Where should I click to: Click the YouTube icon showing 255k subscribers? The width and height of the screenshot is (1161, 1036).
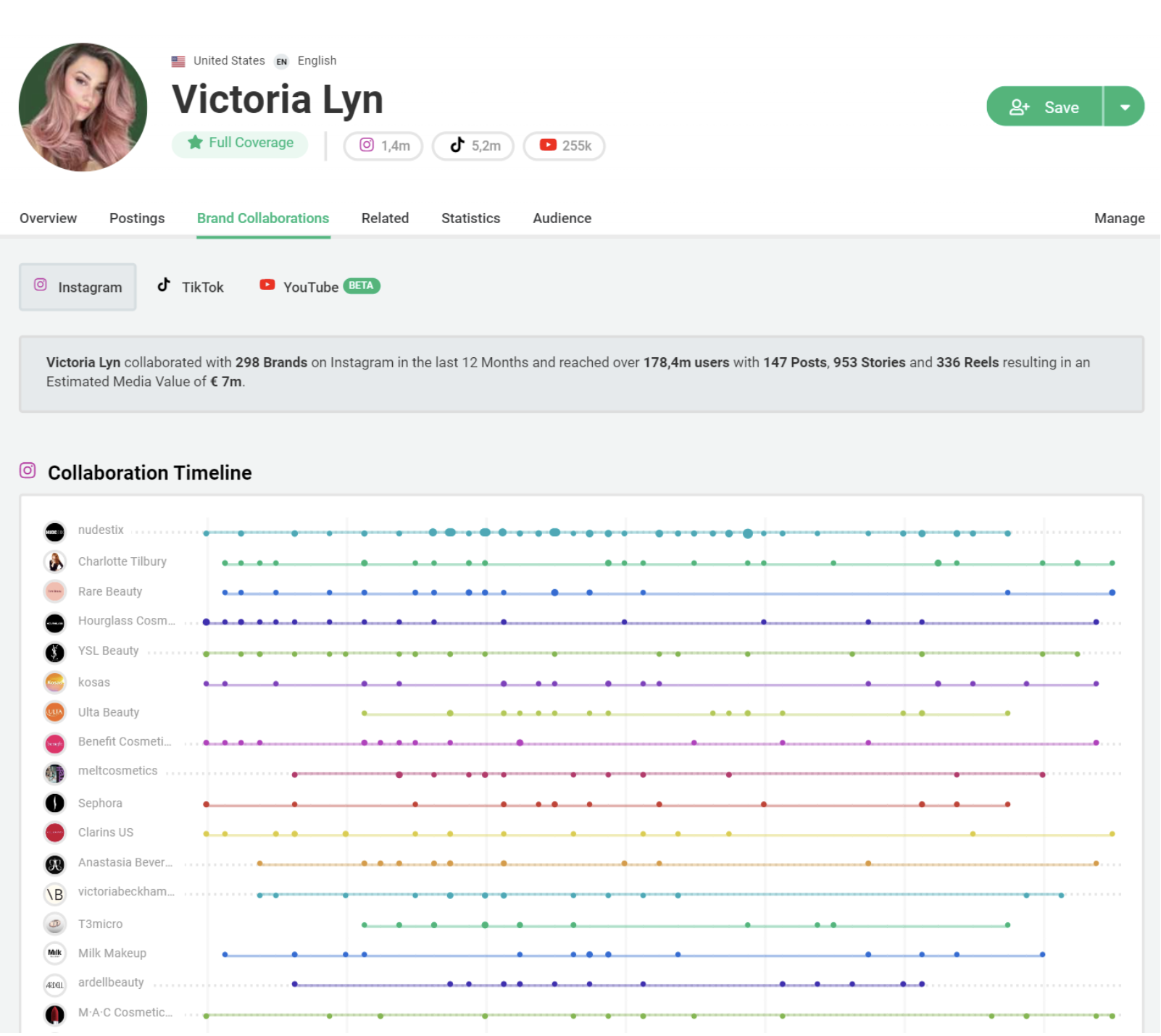549,145
